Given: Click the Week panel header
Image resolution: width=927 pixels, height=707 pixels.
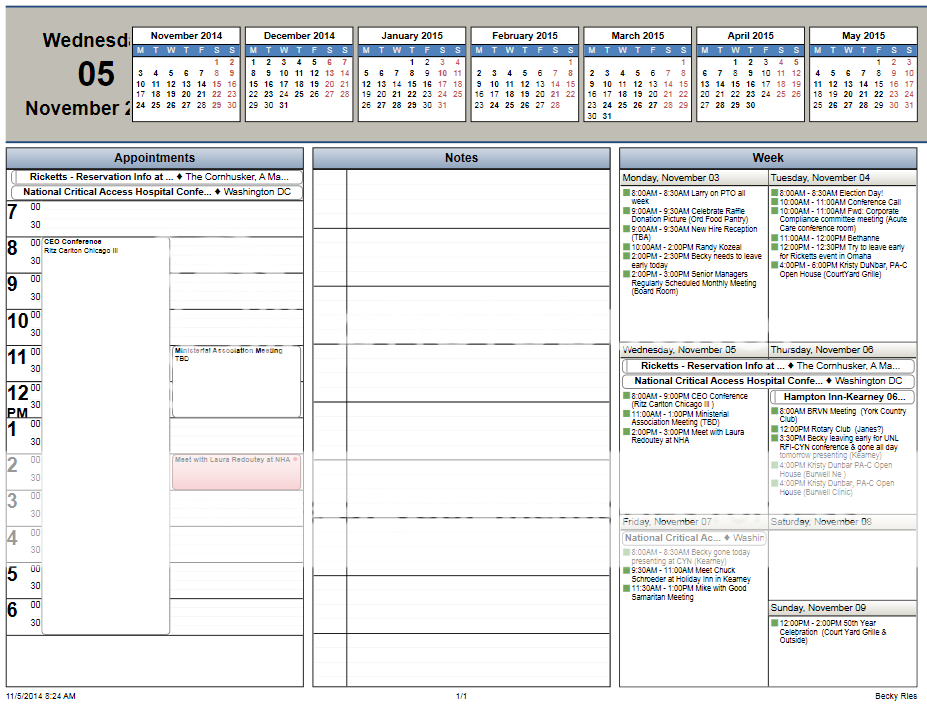Looking at the screenshot, I should click(767, 158).
